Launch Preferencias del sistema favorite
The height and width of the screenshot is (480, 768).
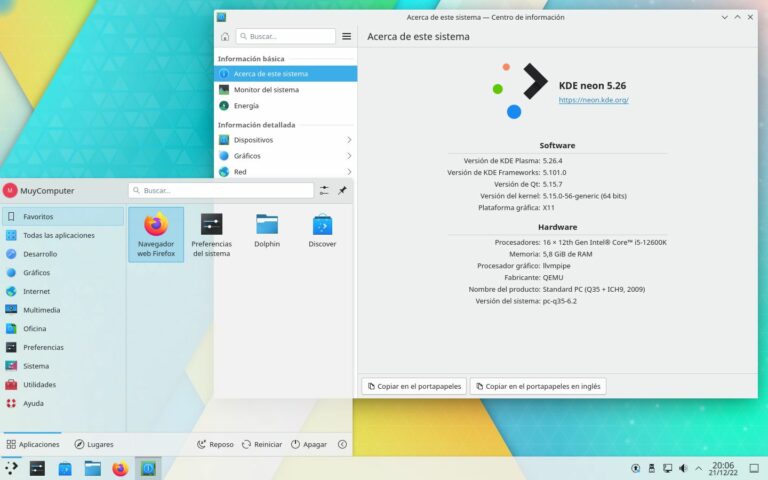tap(211, 235)
